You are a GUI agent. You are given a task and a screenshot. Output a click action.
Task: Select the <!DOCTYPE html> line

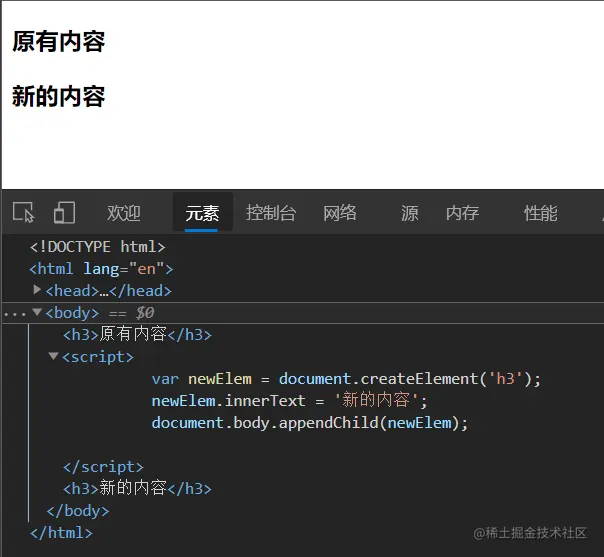point(97,247)
